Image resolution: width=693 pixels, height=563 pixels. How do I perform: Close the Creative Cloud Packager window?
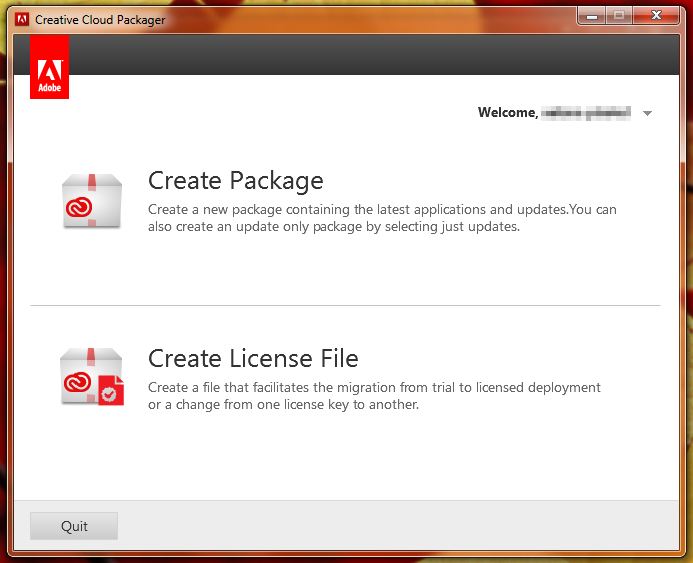pyautogui.click(x=656, y=16)
